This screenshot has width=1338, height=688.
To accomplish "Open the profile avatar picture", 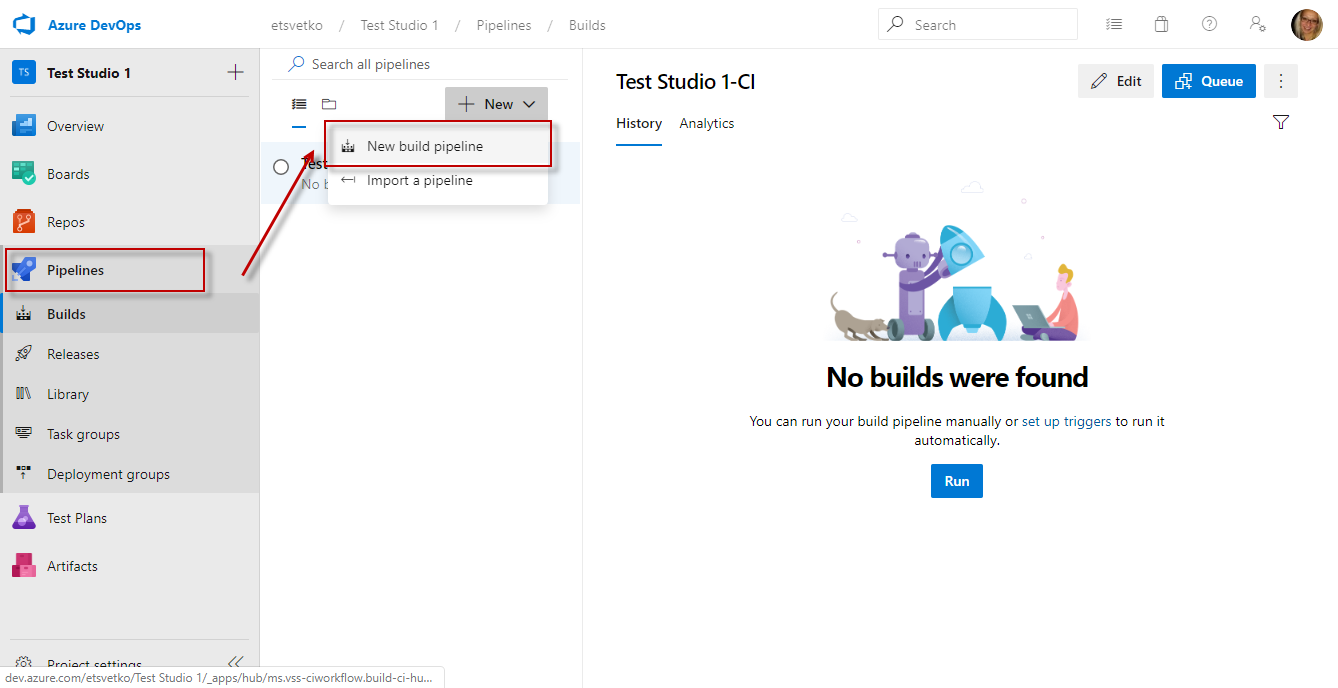I will [x=1307, y=25].
